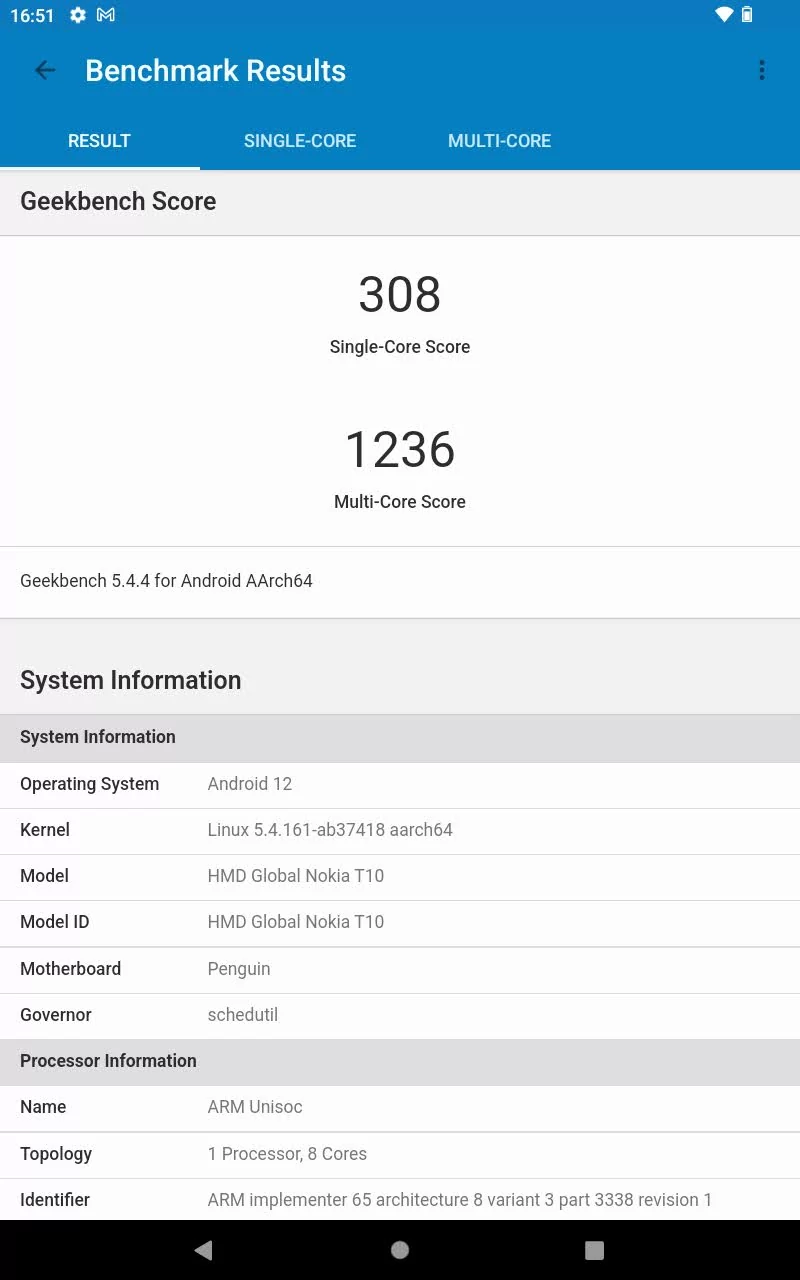Tap the processor Name label
This screenshot has height=1280, width=800.
[x=43, y=1107]
